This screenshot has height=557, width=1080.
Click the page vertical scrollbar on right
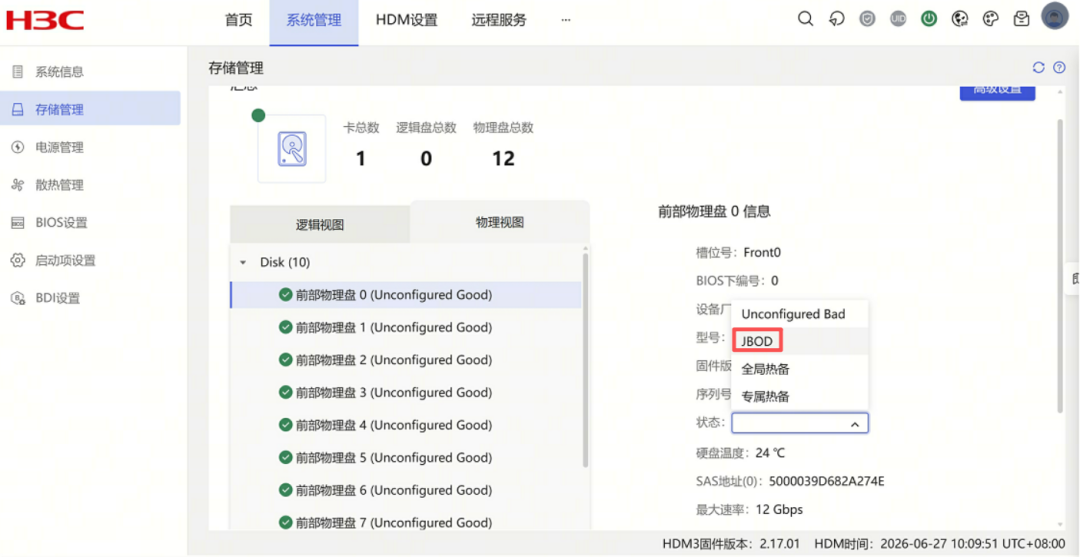pyautogui.click(x=1059, y=265)
